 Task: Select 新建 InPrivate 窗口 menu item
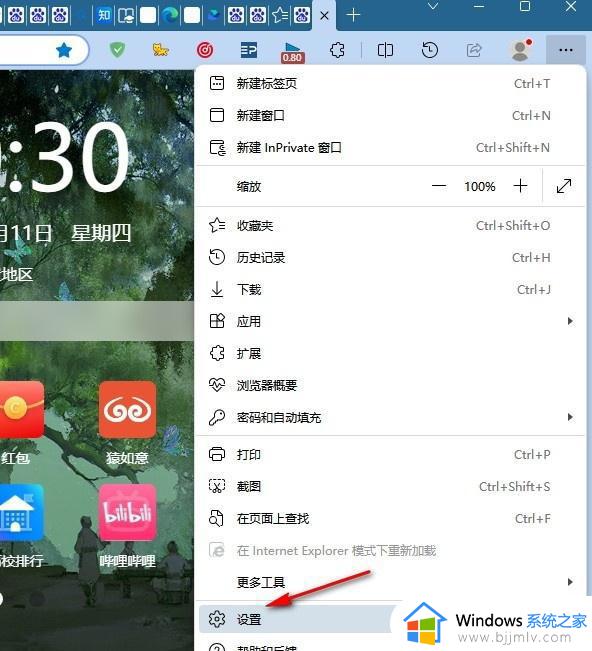pos(390,147)
